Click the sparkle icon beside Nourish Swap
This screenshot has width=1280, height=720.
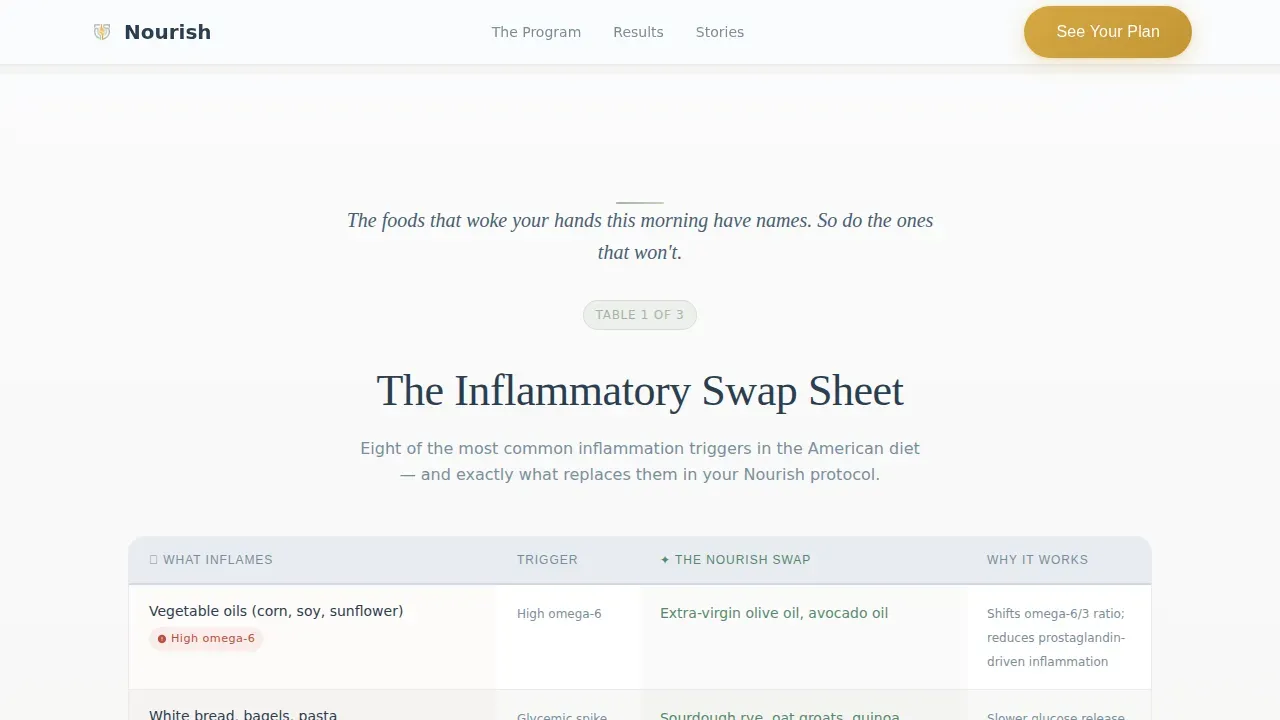(665, 560)
